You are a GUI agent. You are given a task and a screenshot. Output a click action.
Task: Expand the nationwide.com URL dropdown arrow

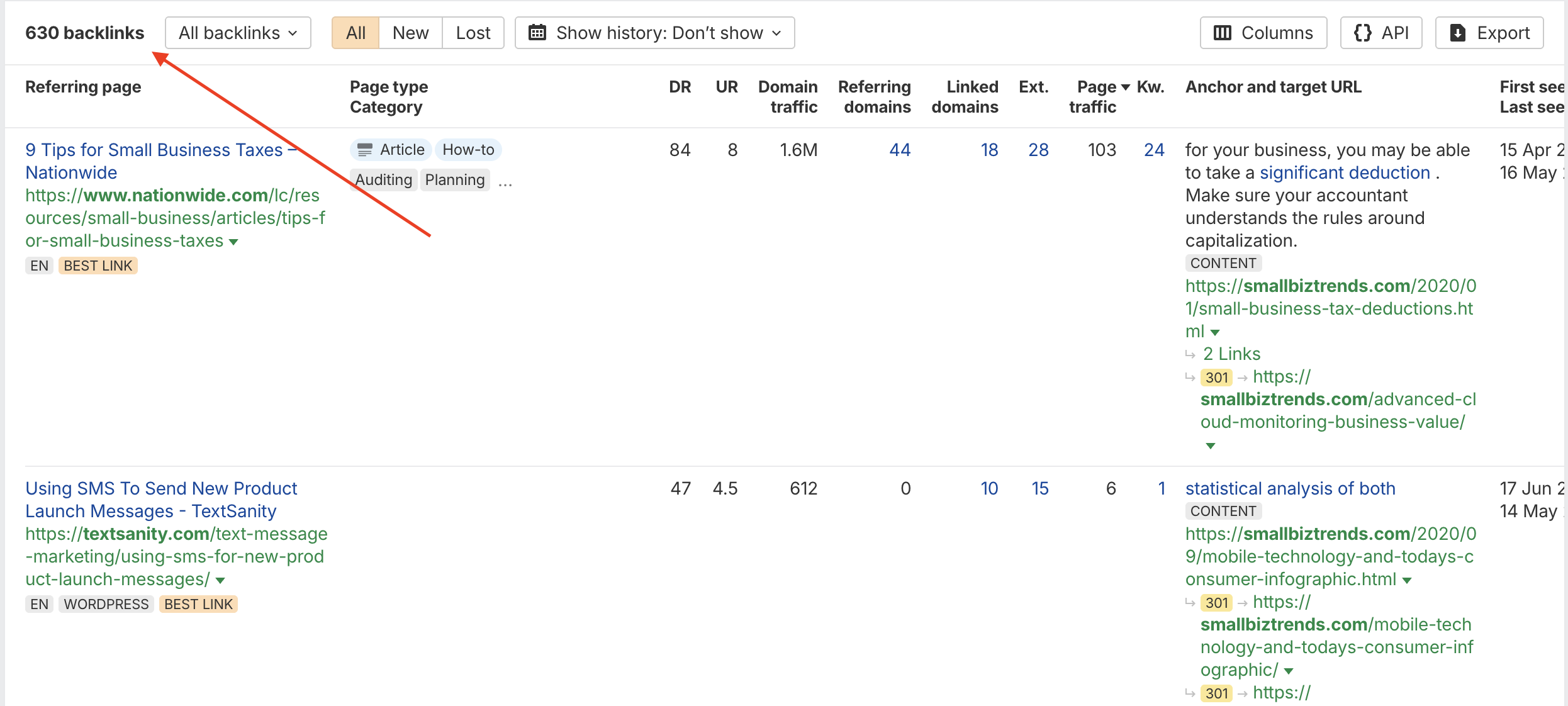coord(233,242)
